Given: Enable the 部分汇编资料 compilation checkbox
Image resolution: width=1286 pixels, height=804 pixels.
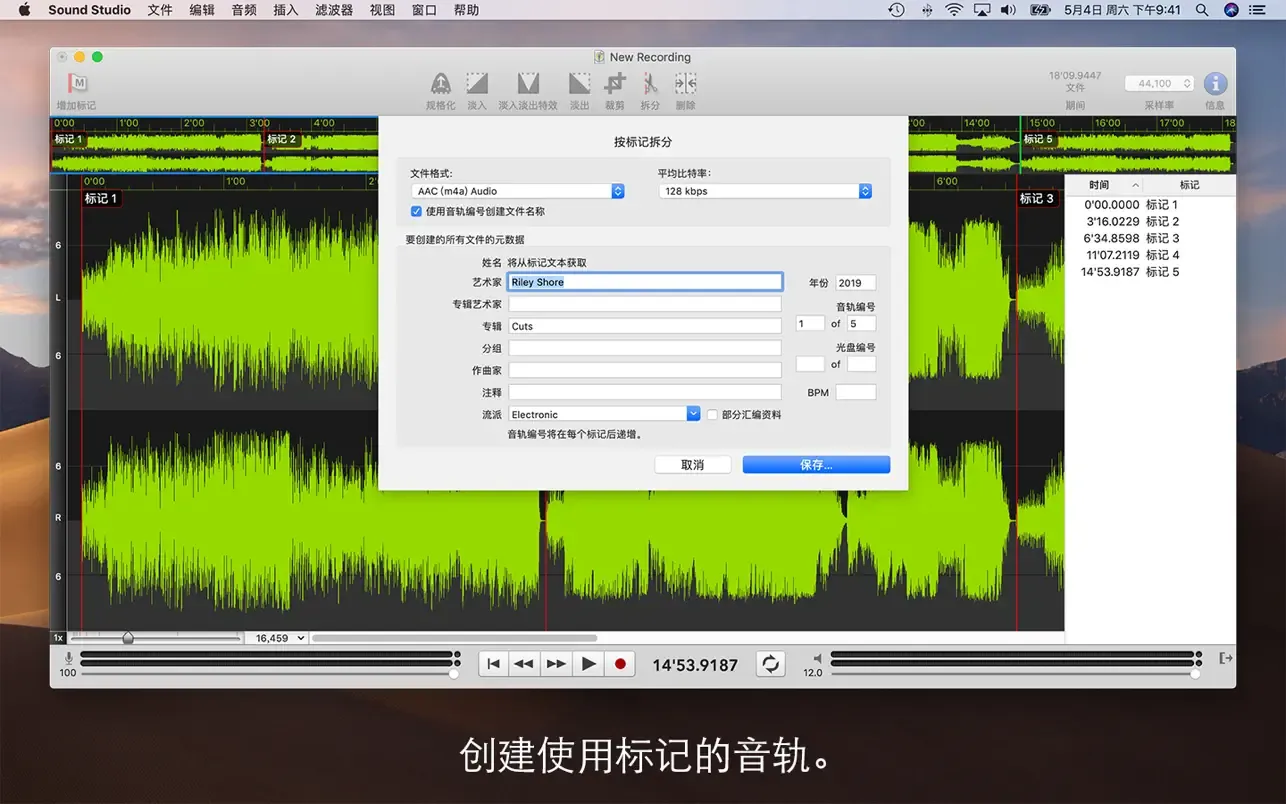Looking at the screenshot, I should coord(712,414).
